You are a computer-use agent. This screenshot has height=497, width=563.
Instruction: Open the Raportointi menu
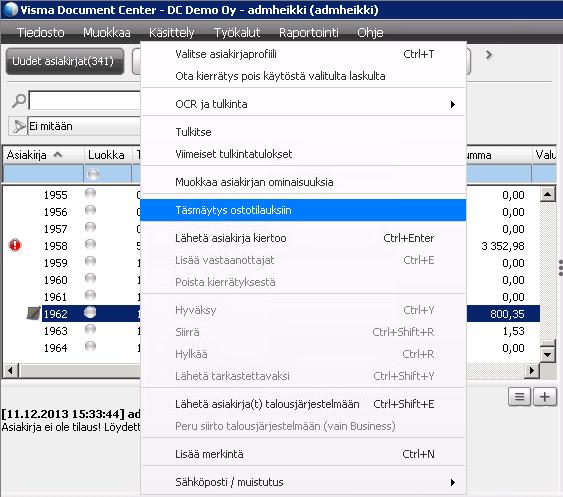(x=309, y=33)
